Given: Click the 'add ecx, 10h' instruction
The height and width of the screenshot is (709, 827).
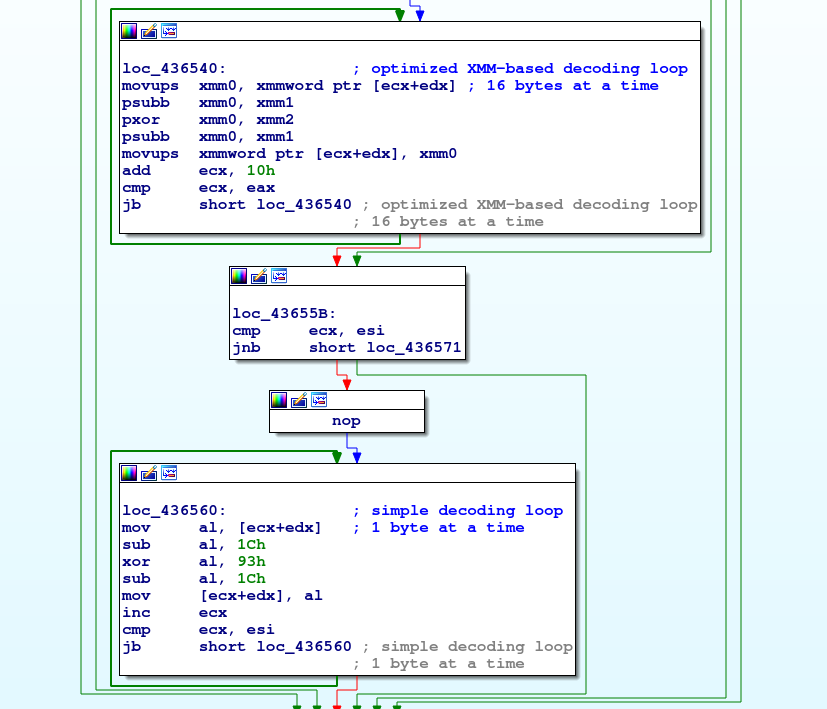Looking at the screenshot, I should coord(199,170).
